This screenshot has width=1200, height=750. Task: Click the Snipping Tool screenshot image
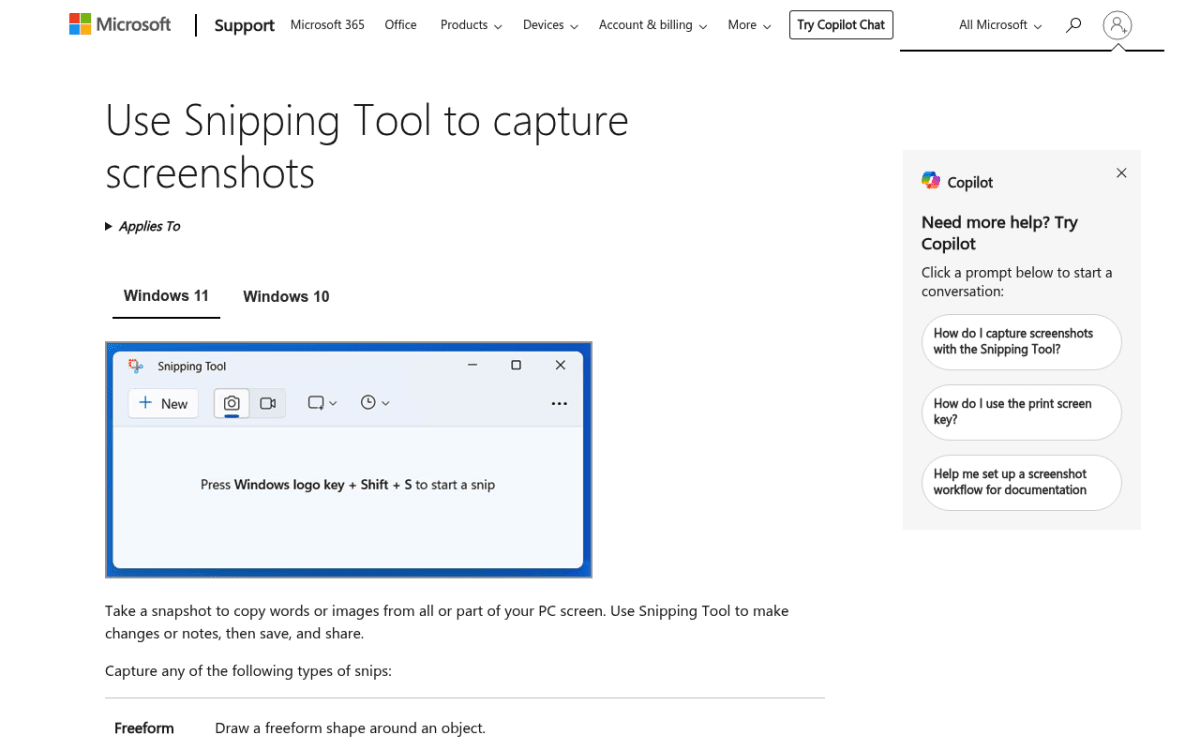[x=348, y=460]
